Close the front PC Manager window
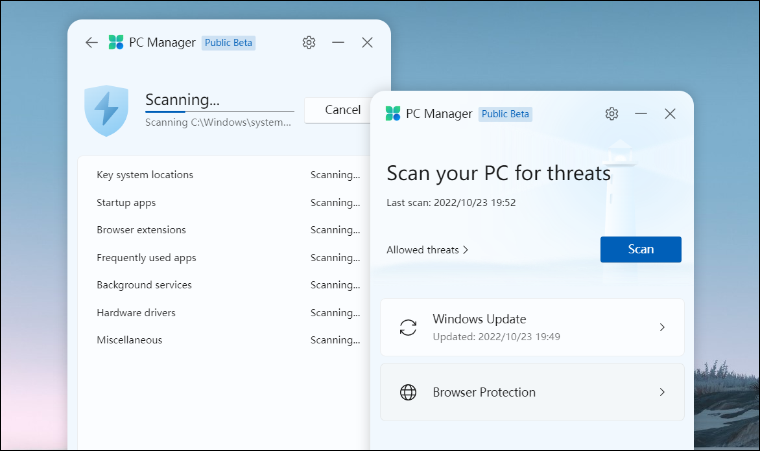 point(670,113)
